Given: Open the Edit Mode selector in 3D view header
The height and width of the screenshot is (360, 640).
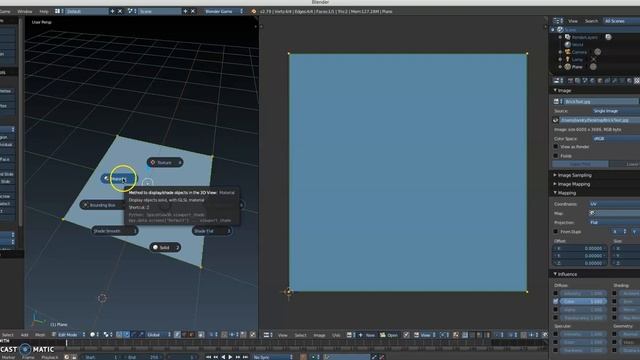Looking at the screenshot, I should 69,335.
